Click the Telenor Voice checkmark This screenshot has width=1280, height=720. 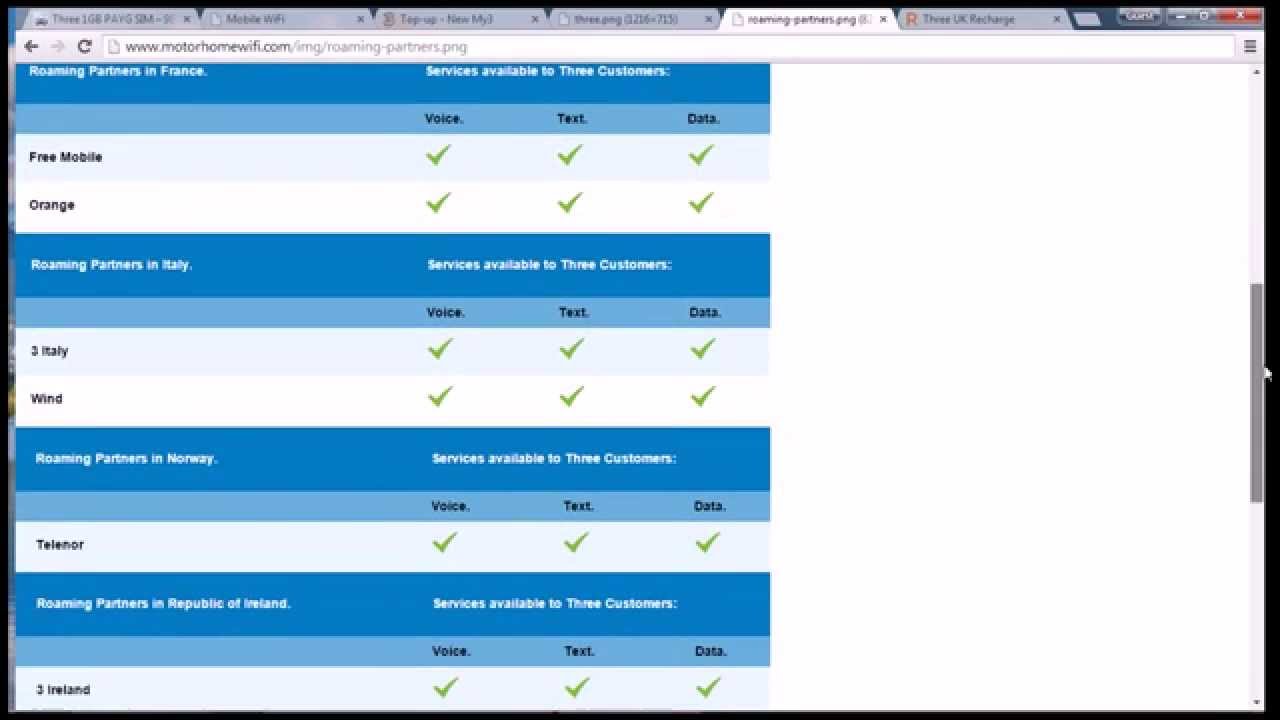point(445,542)
